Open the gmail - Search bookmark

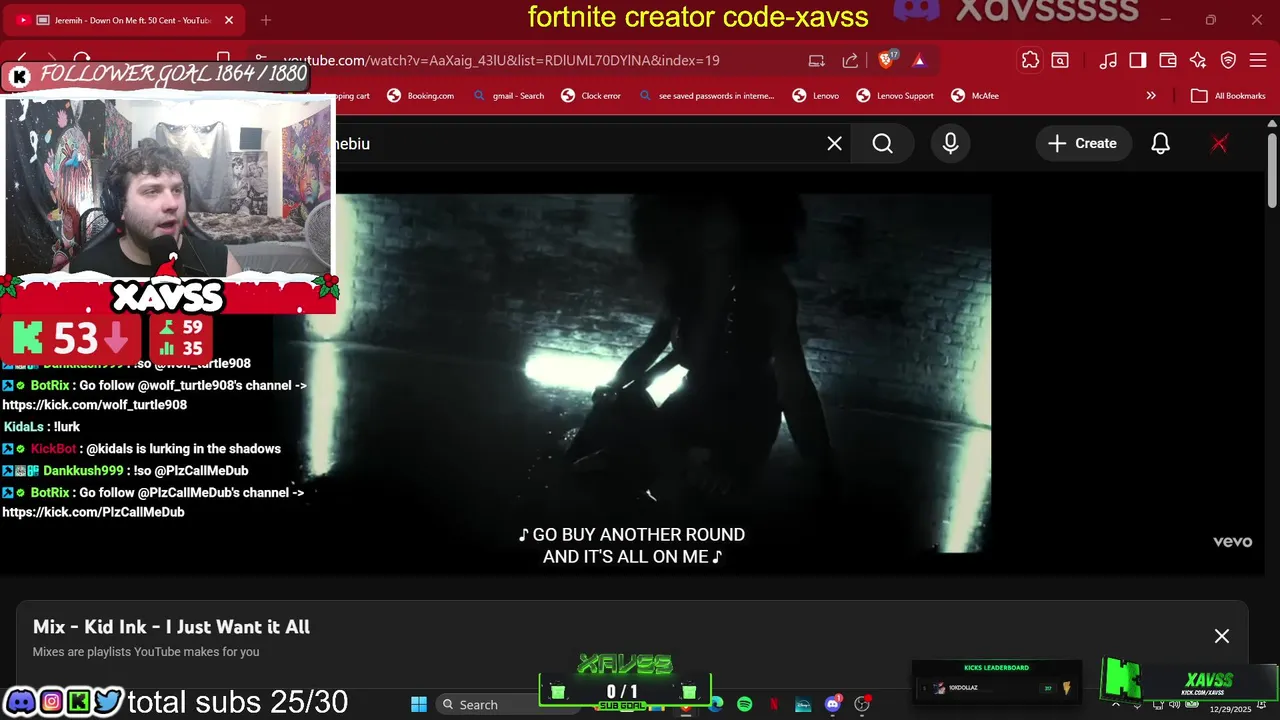(x=509, y=96)
